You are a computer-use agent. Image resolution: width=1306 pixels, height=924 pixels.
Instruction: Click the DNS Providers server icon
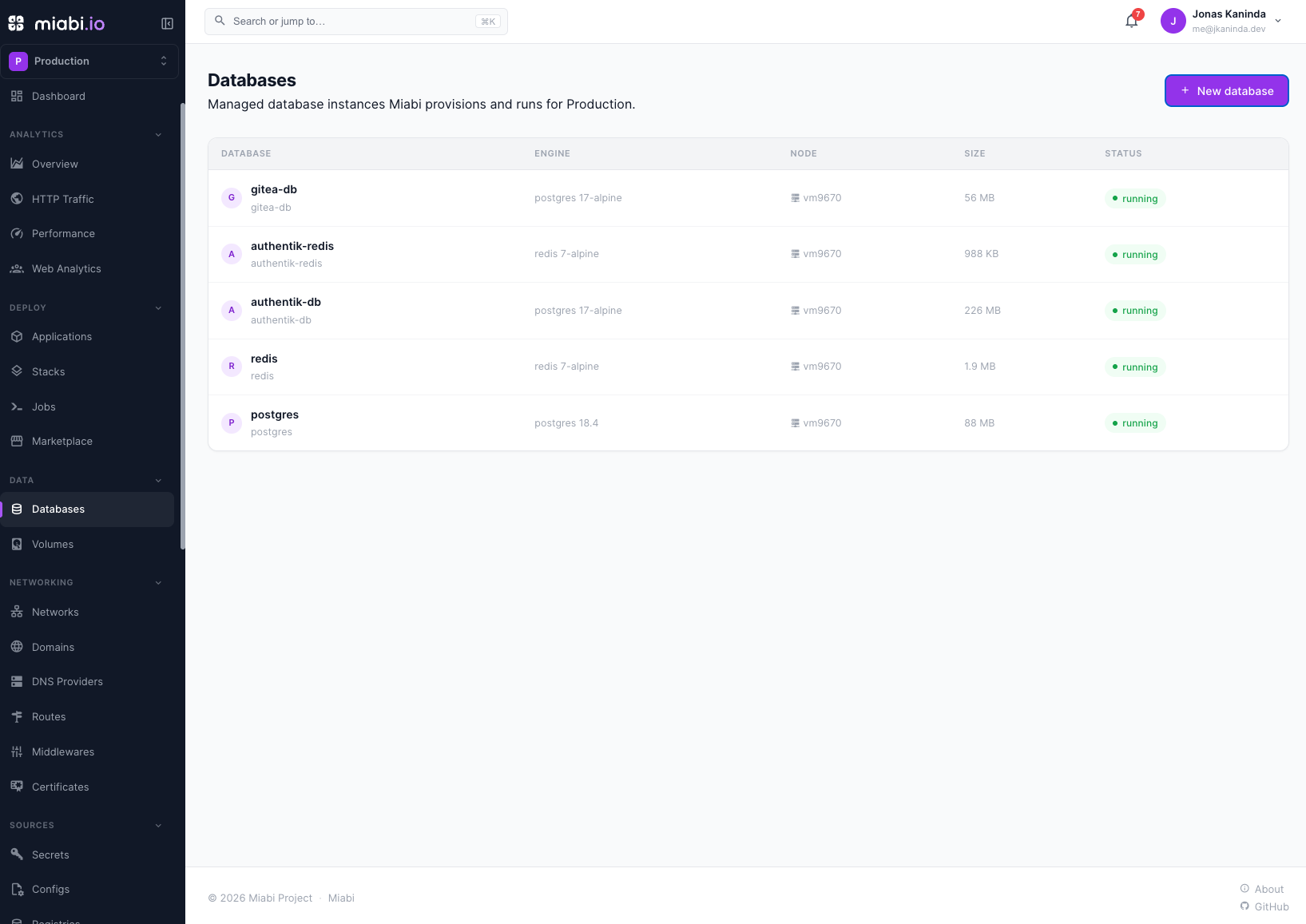coord(17,682)
